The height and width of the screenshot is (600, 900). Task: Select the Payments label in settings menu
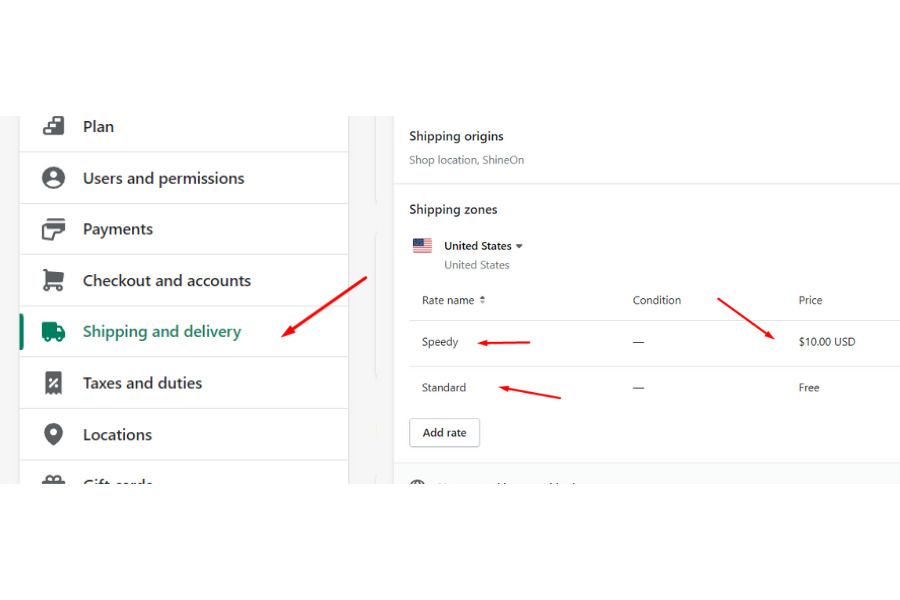118,230
